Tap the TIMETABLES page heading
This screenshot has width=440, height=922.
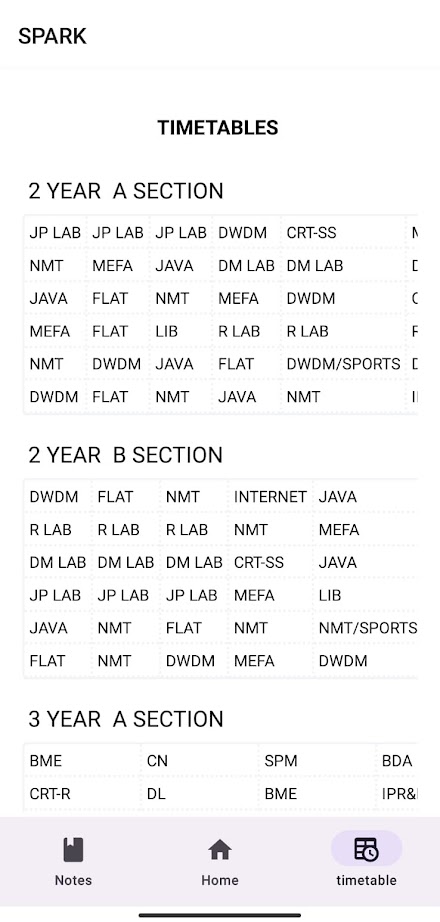point(218,128)
